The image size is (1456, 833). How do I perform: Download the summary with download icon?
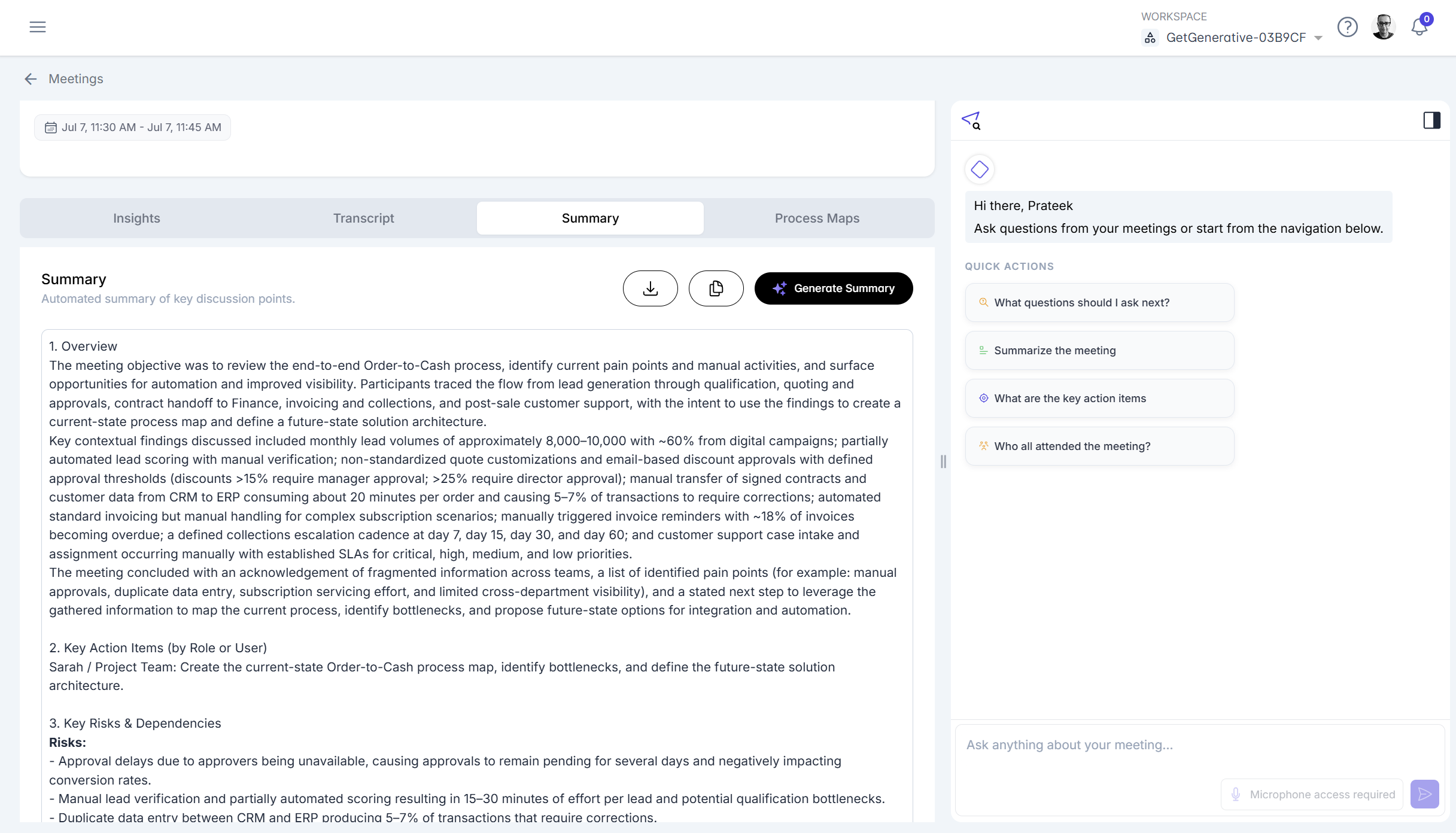(x=651, y=288)
